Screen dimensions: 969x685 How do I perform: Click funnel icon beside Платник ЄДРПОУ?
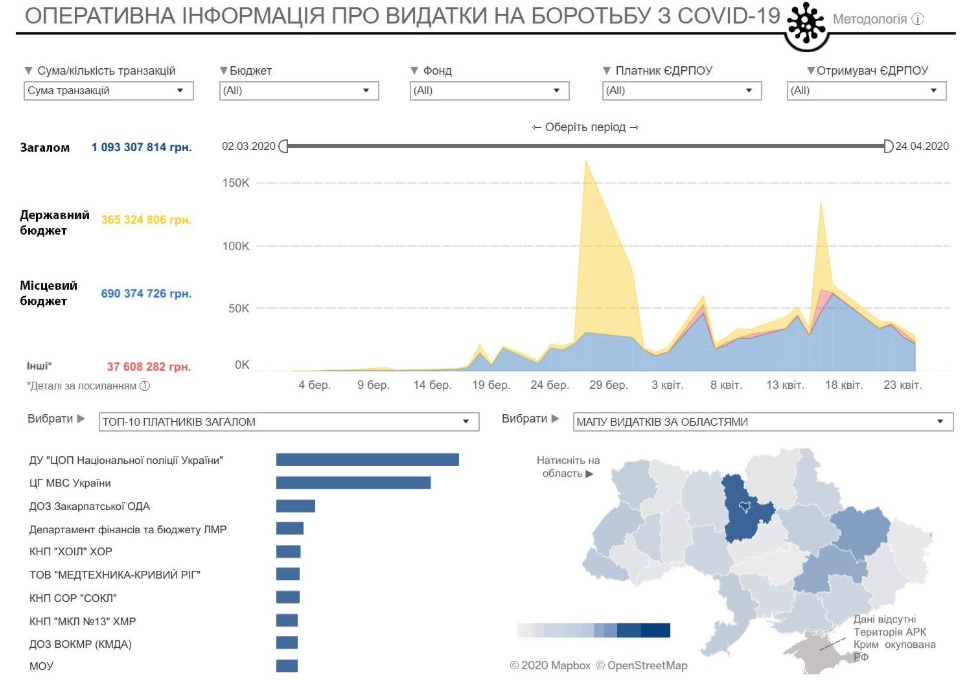point(607,71)
